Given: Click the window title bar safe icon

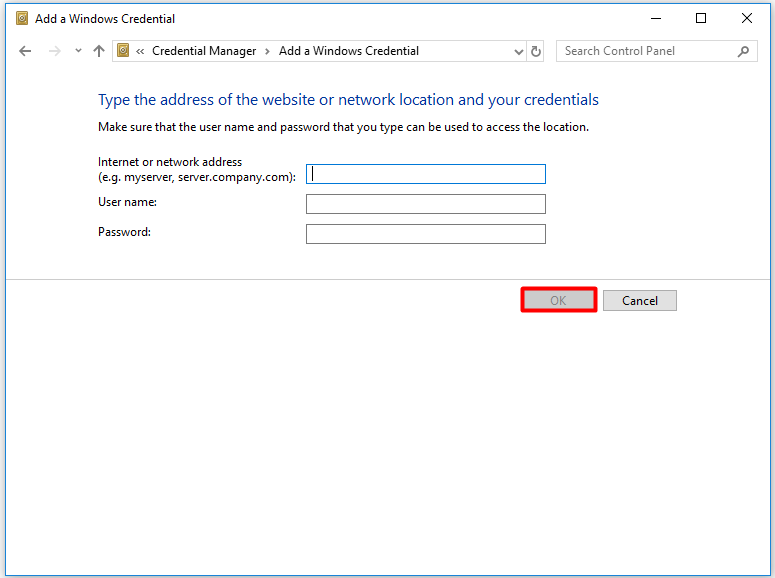Looking at the screenshot, I should click(x=22, y=19).
